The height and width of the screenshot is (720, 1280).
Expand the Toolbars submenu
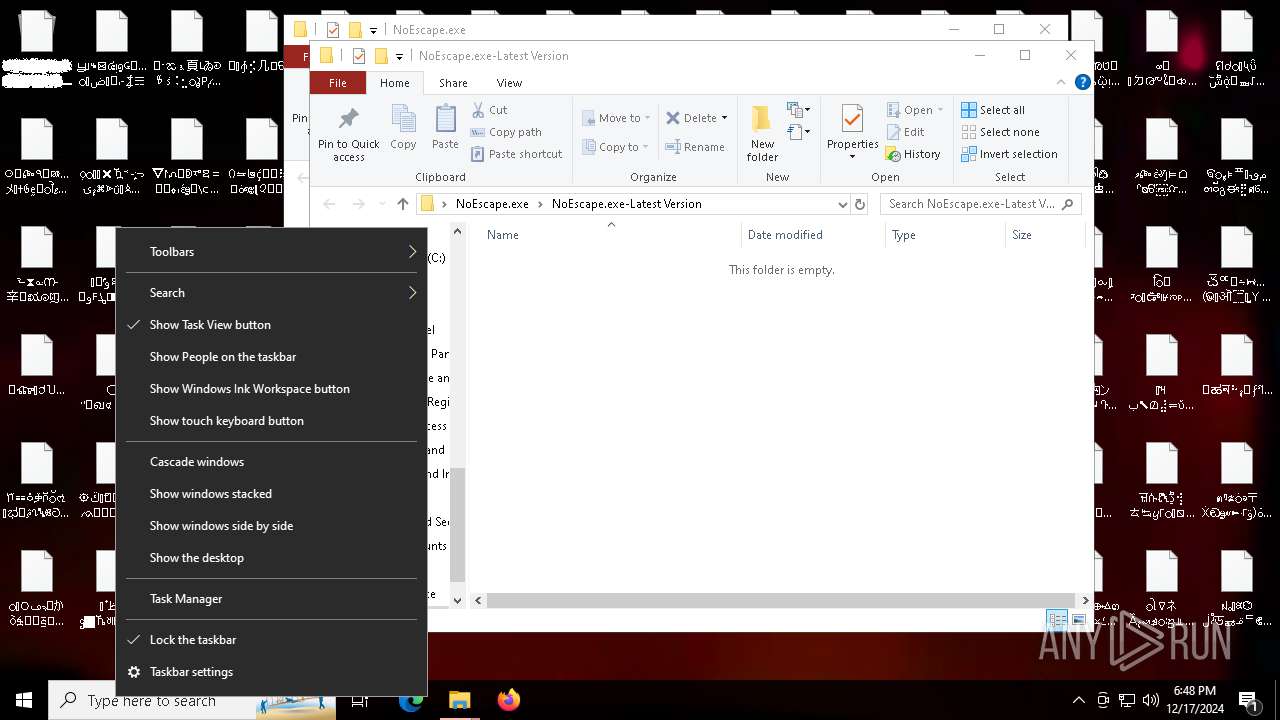tap(272, 252)
